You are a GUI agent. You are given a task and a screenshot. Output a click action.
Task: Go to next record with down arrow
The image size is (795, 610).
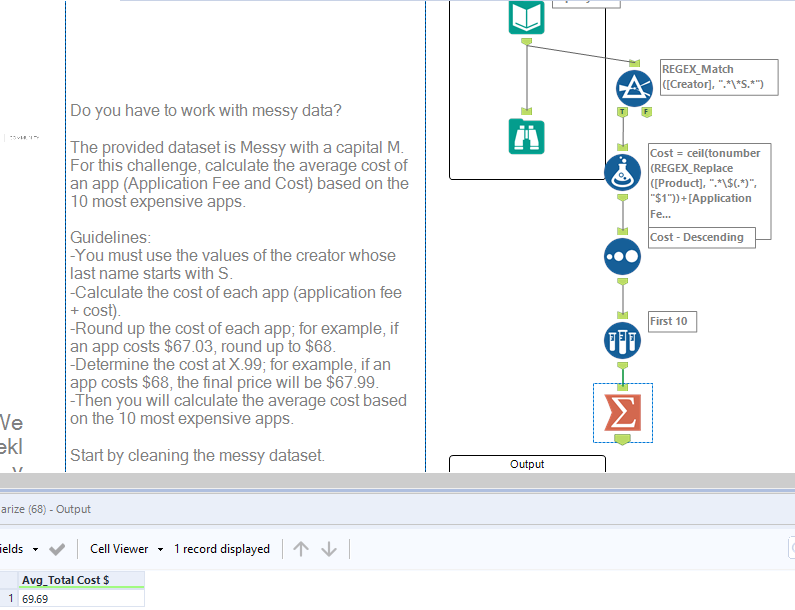pos(329,549)
